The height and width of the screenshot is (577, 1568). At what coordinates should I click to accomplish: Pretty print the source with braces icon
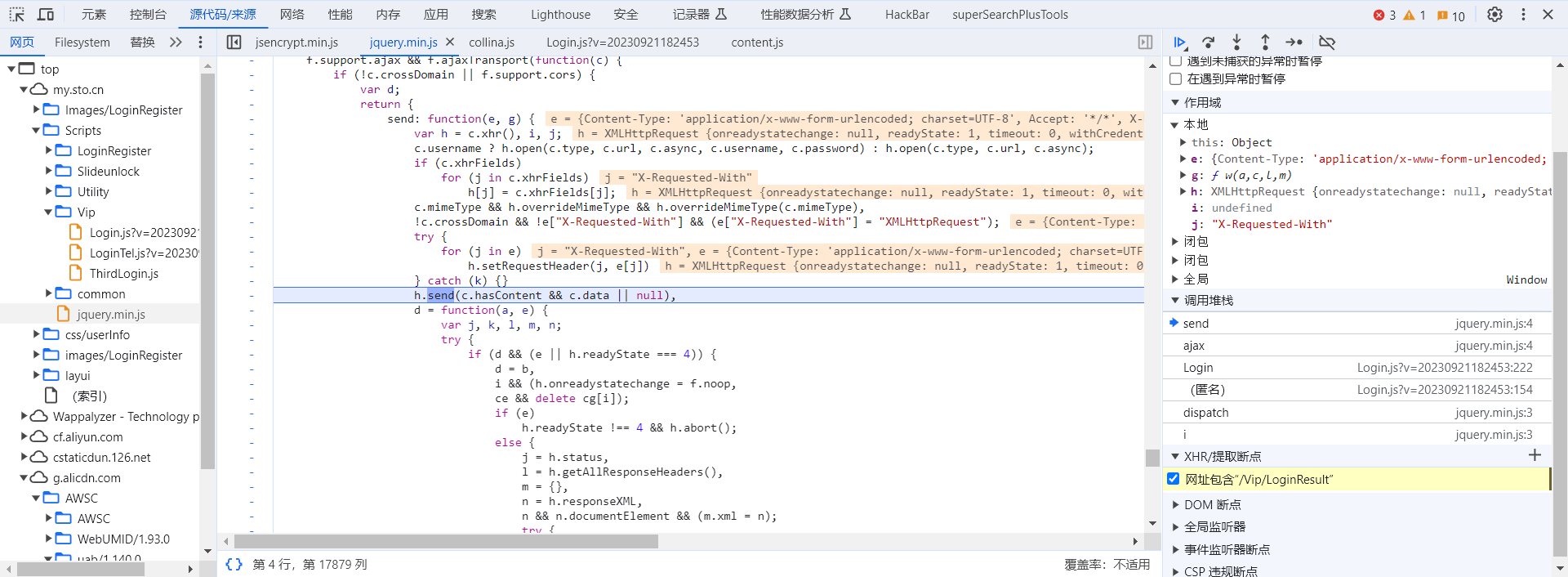pos(234,564)
